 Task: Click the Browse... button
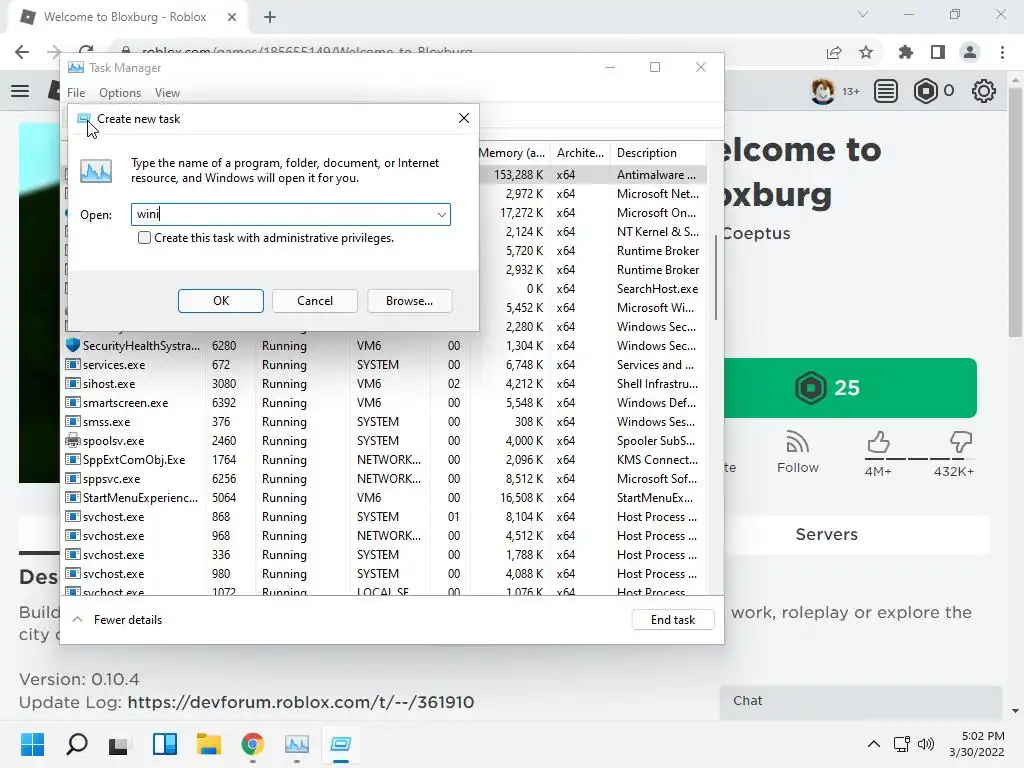click(x=409, y=301)
